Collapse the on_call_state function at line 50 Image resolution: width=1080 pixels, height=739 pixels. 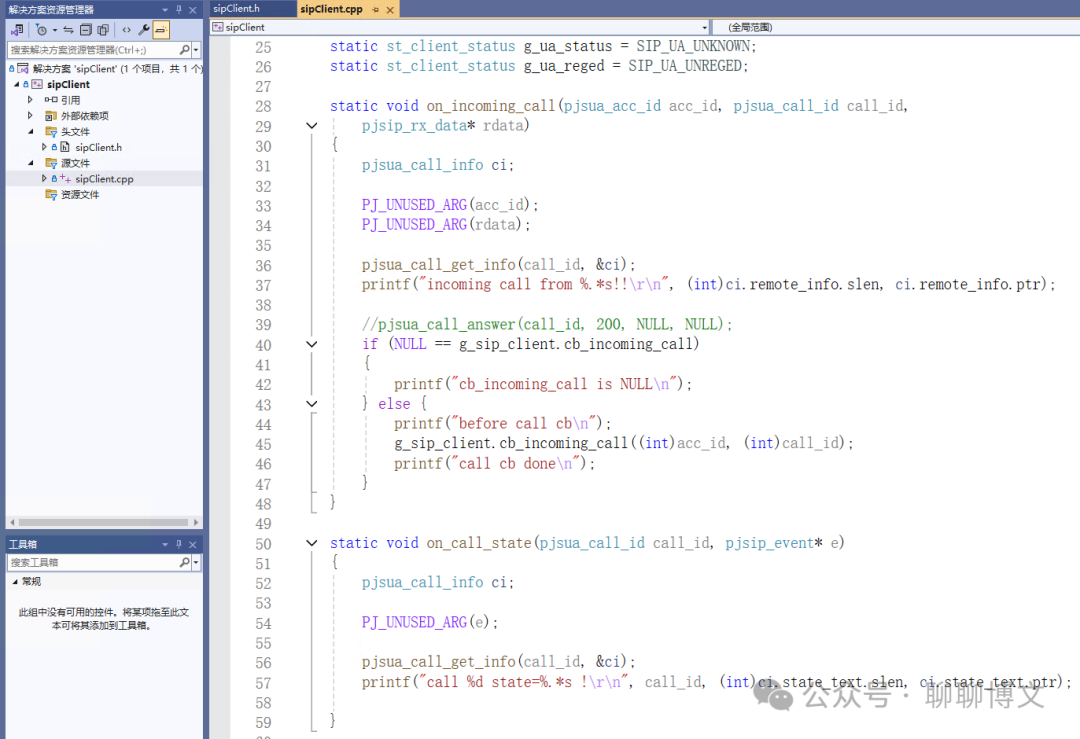pos(312,543)
